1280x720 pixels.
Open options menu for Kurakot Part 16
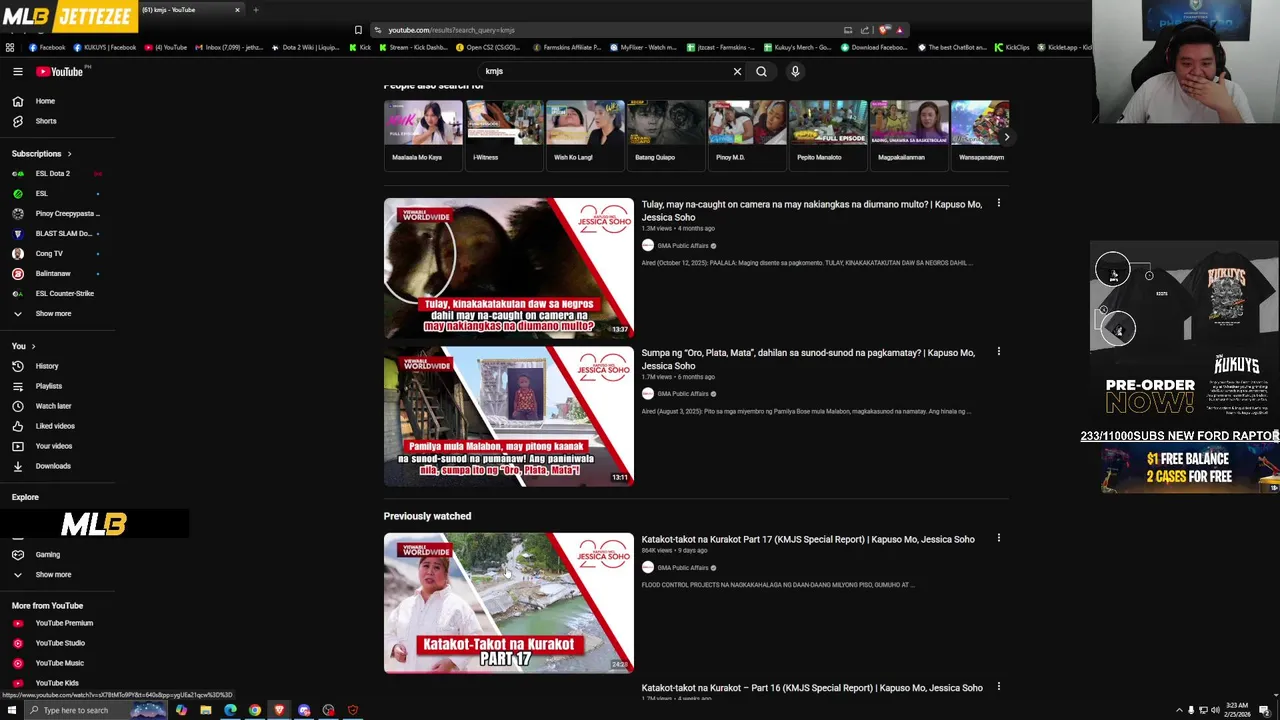click(998, 687)
